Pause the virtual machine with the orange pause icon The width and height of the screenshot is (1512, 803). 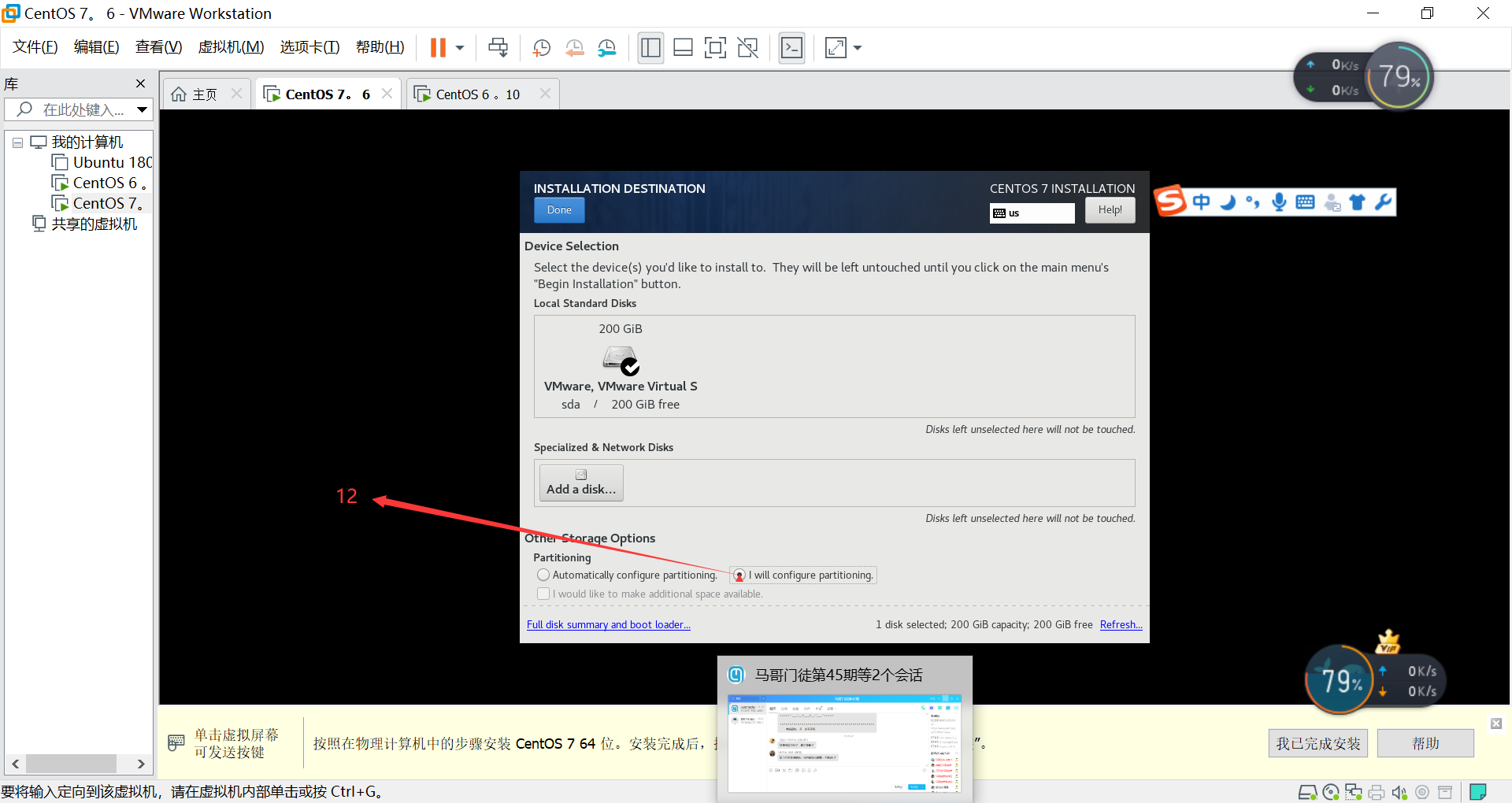438,48
